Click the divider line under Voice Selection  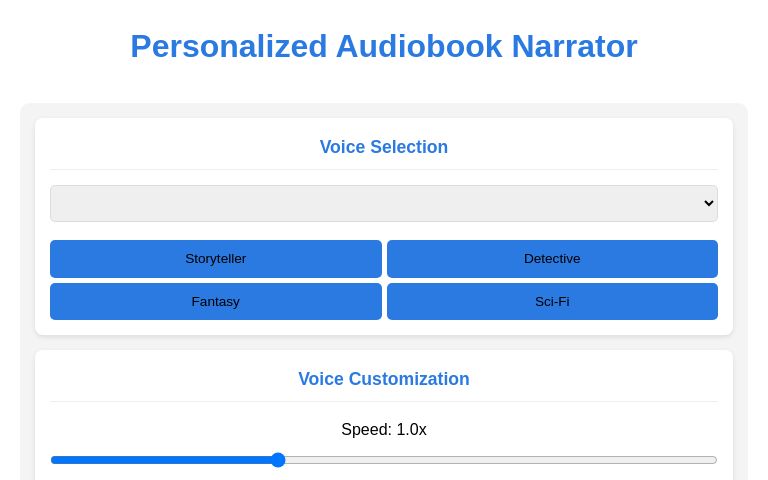coord(383,170)
